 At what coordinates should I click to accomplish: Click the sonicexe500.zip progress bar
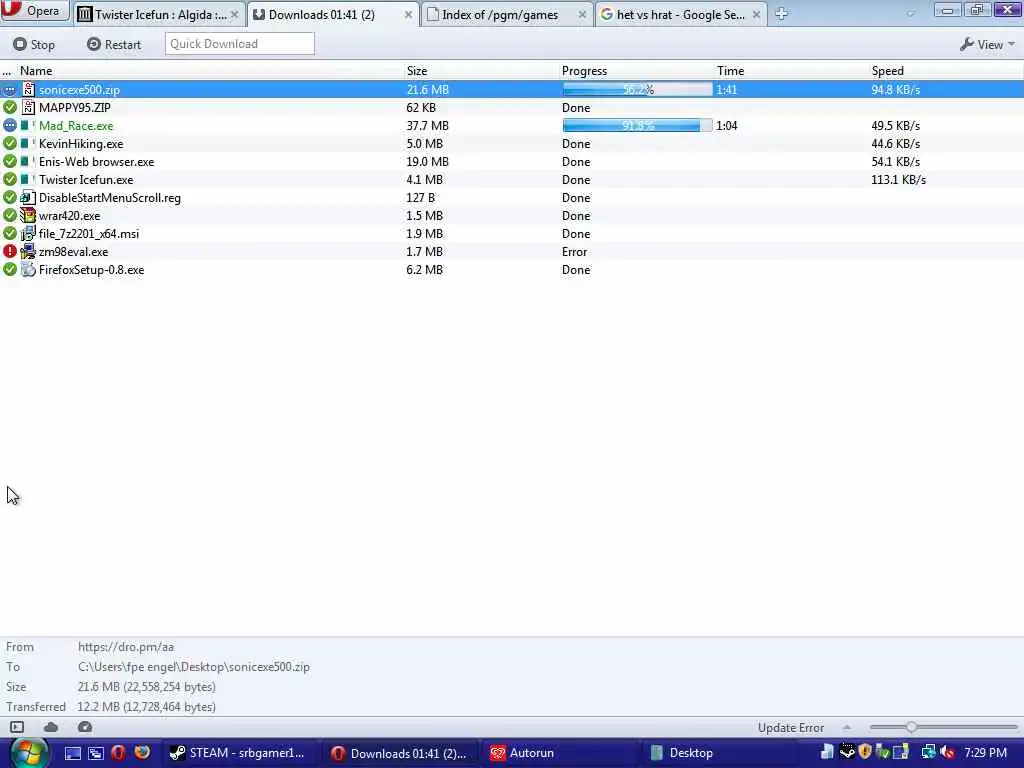click(637, 89)
